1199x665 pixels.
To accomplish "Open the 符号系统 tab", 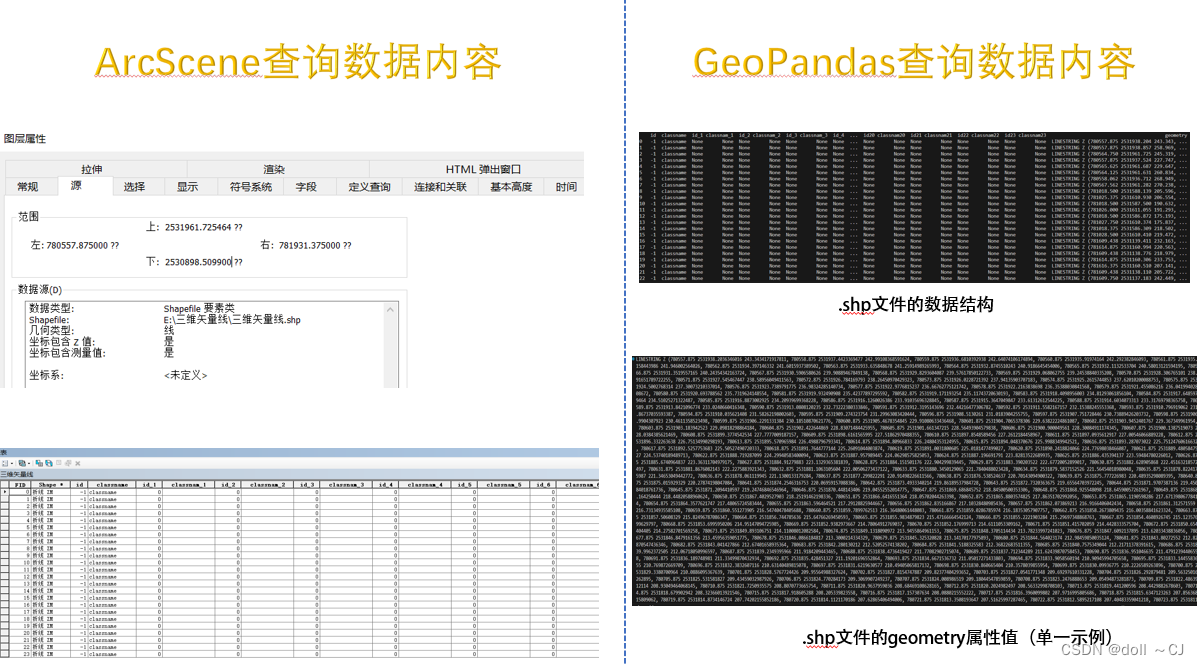I will pos(251,187).
